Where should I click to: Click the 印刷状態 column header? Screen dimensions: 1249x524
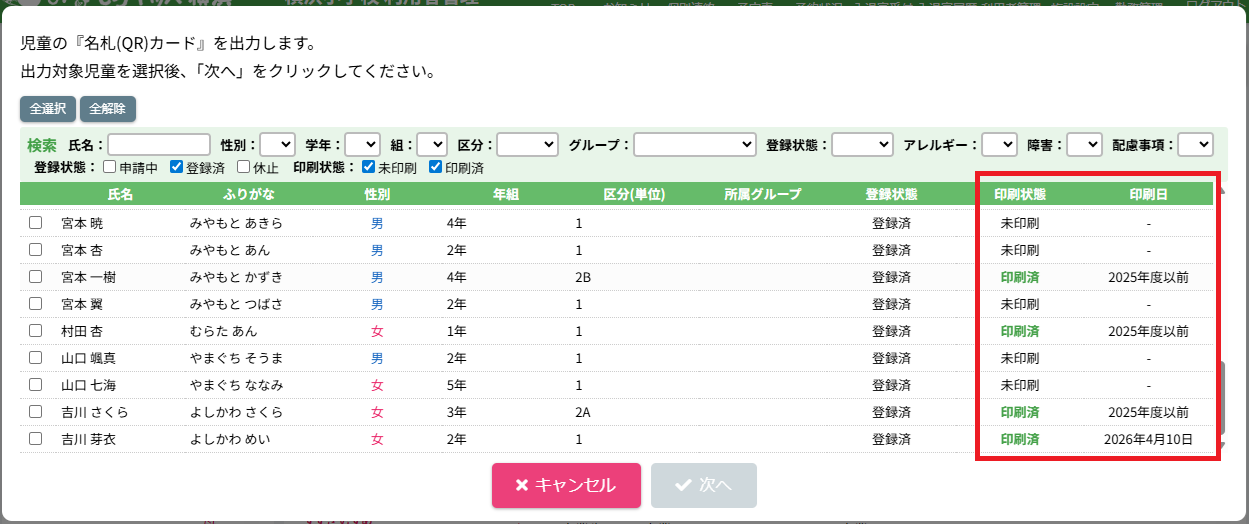point(1019,194)
